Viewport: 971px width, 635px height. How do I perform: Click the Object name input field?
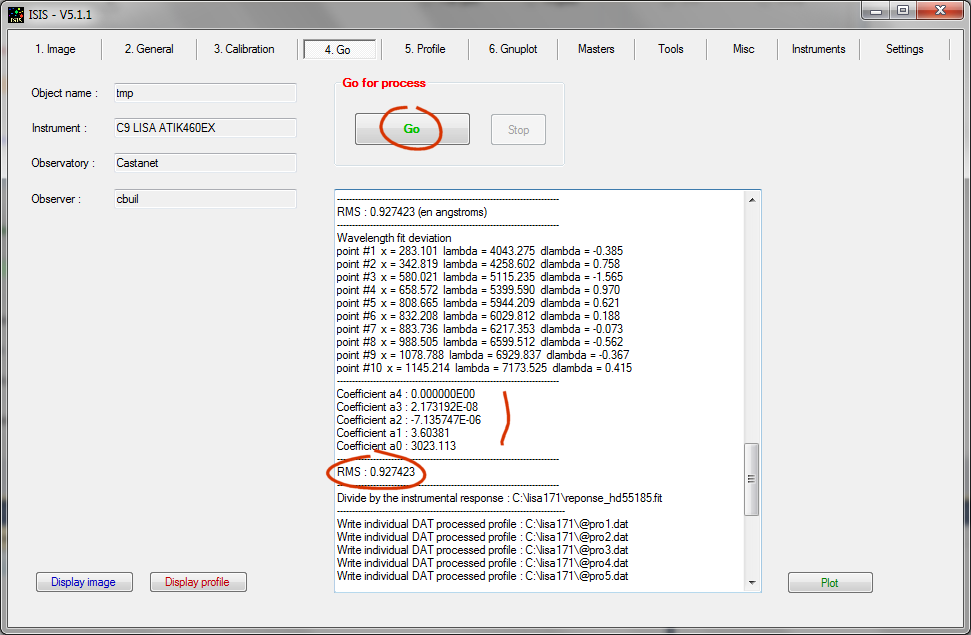coord(204,93)
